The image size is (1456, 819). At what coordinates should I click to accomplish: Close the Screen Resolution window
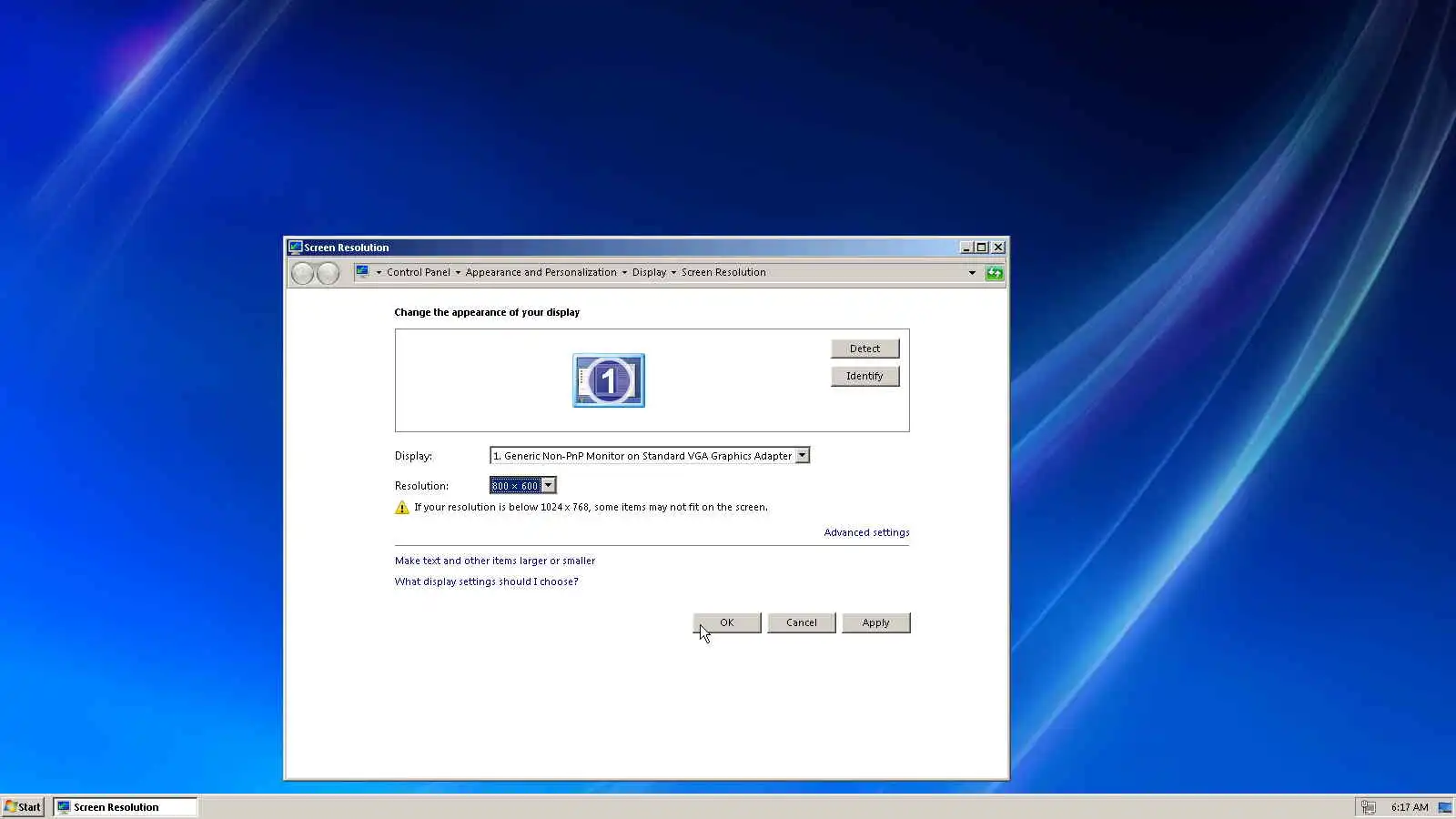click(x=998, y=248)
